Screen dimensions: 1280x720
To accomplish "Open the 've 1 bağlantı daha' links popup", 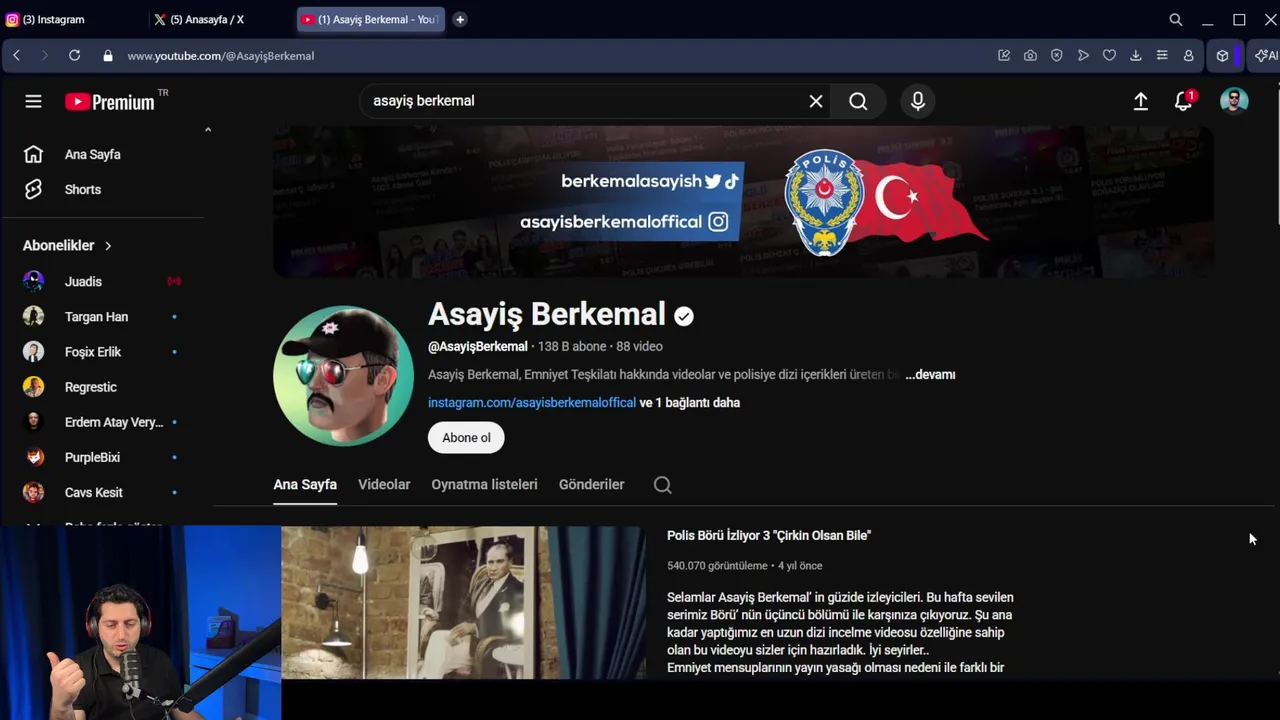I will (690, 403).
